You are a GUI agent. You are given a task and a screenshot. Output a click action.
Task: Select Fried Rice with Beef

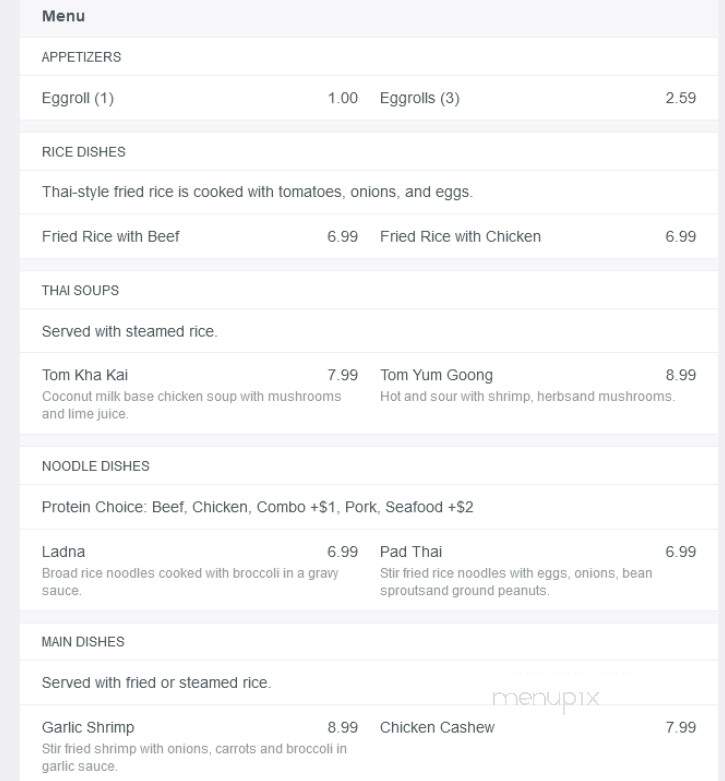(111, 237)
